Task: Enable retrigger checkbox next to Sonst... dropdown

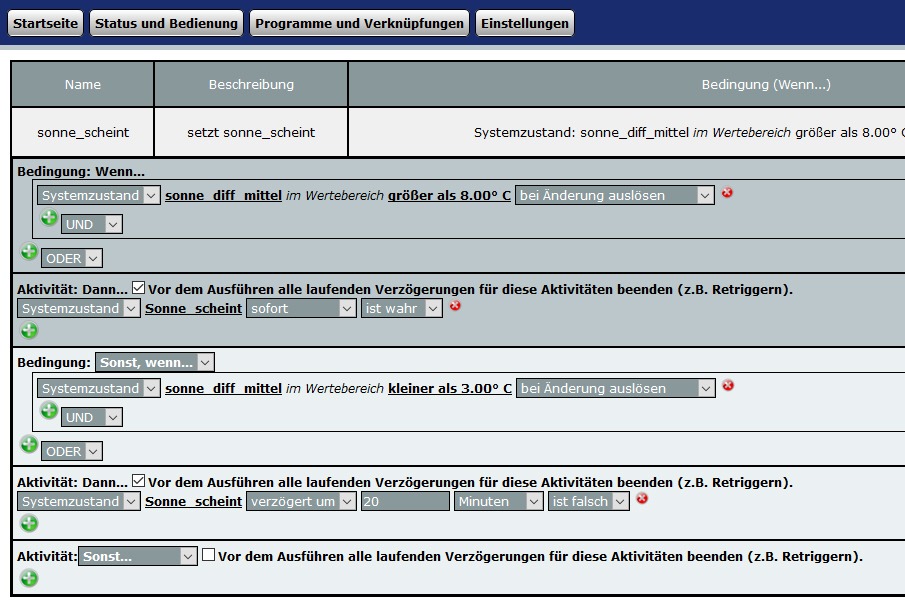Action: [x=208, y=554]
